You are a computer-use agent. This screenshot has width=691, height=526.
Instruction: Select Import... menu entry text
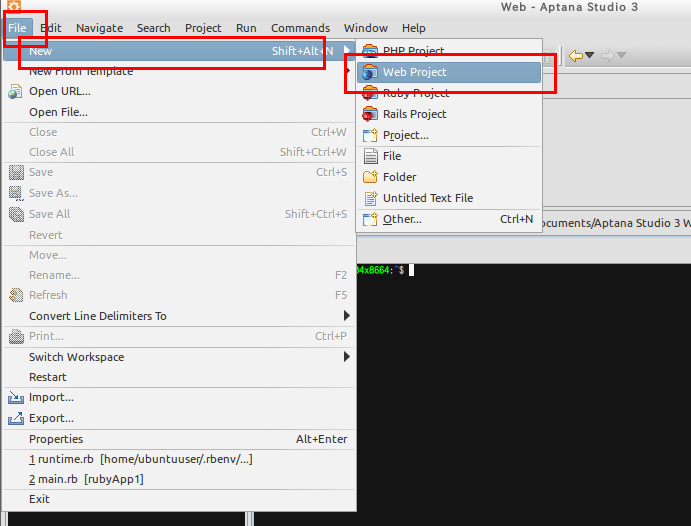[x=51, y=397]
